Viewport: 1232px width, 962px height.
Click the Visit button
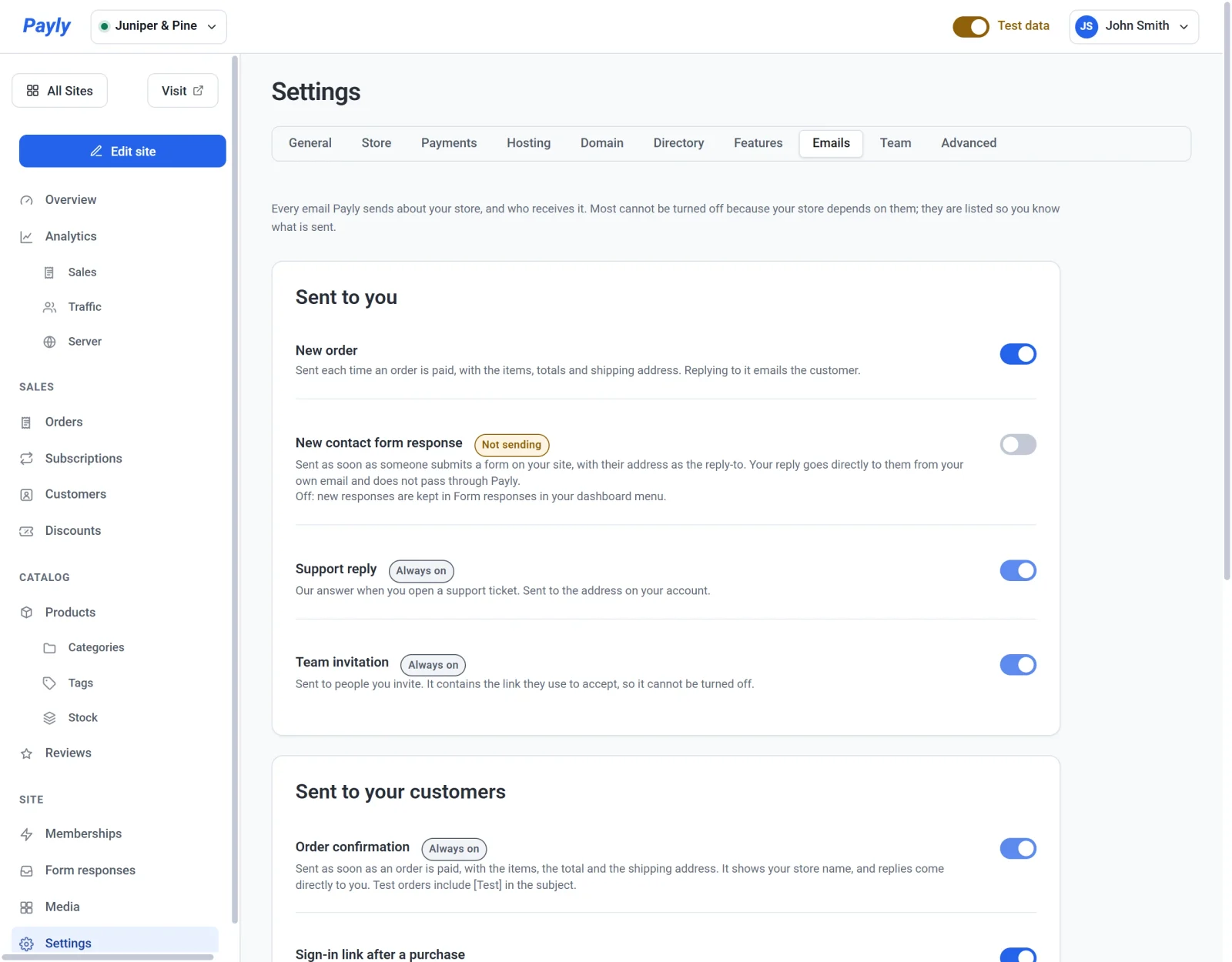[182, 91]
